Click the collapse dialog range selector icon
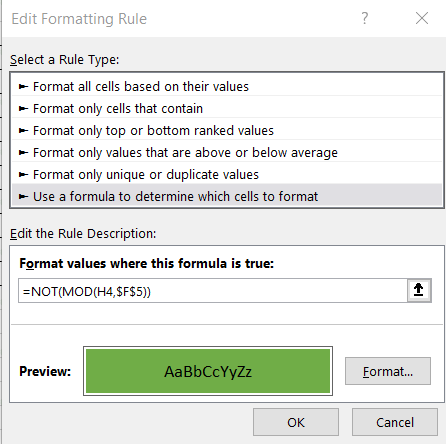 pyautogui.click(x=419, y=290)
